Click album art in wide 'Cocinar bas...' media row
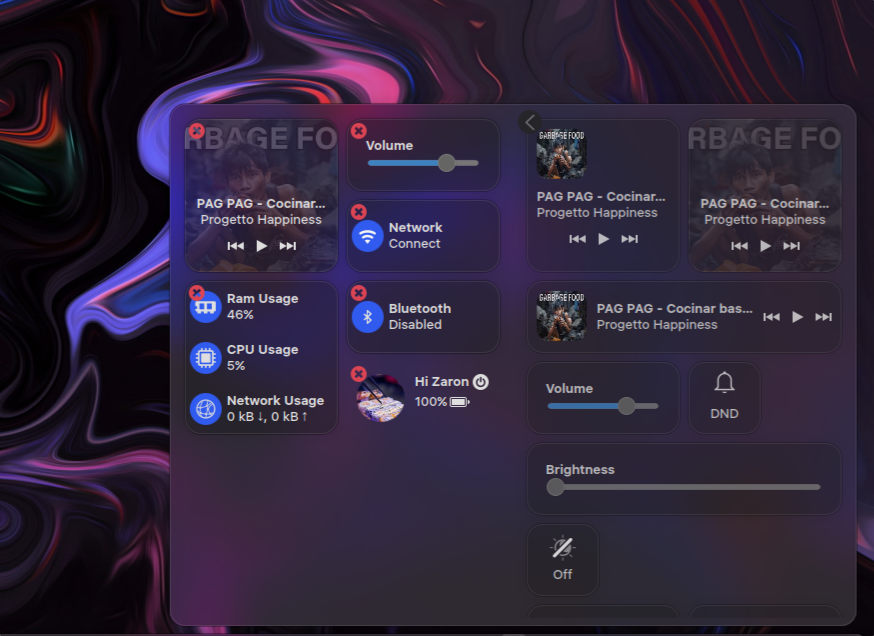Screen dimensions: 874x636 561,317
